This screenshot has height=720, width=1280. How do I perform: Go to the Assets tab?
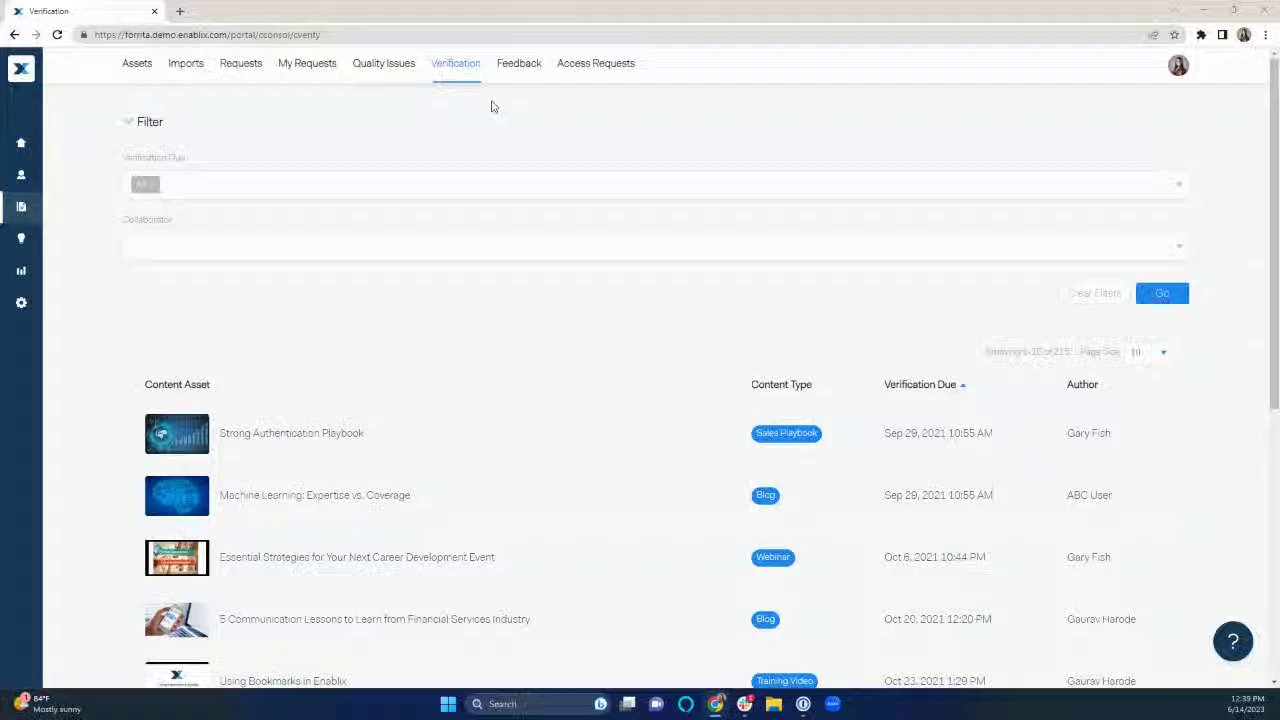137,63
